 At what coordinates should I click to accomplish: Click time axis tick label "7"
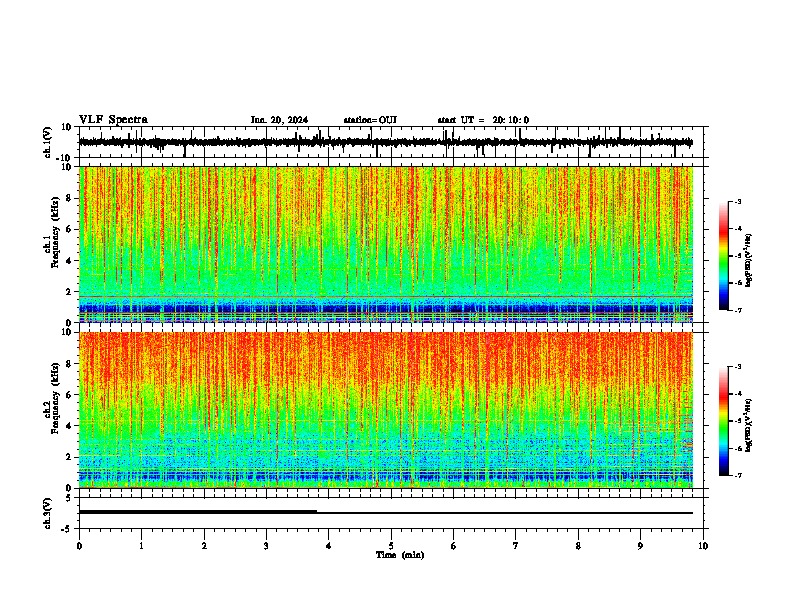[516, 546]
